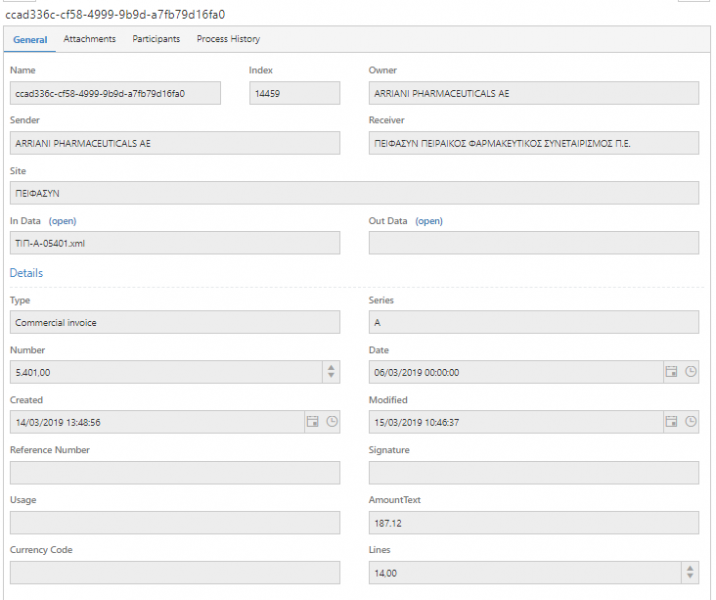Screen dimensions: 716x600
Task: Open the calendar picker for Created
Action: coord(312,421)
